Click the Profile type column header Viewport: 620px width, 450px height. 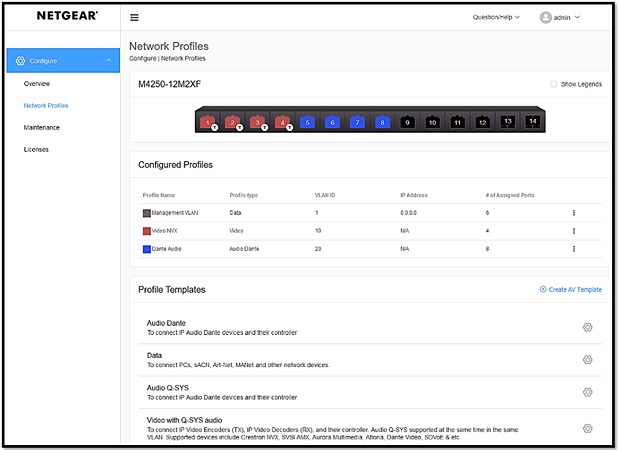pyautogui.click(x=244, y=195)
